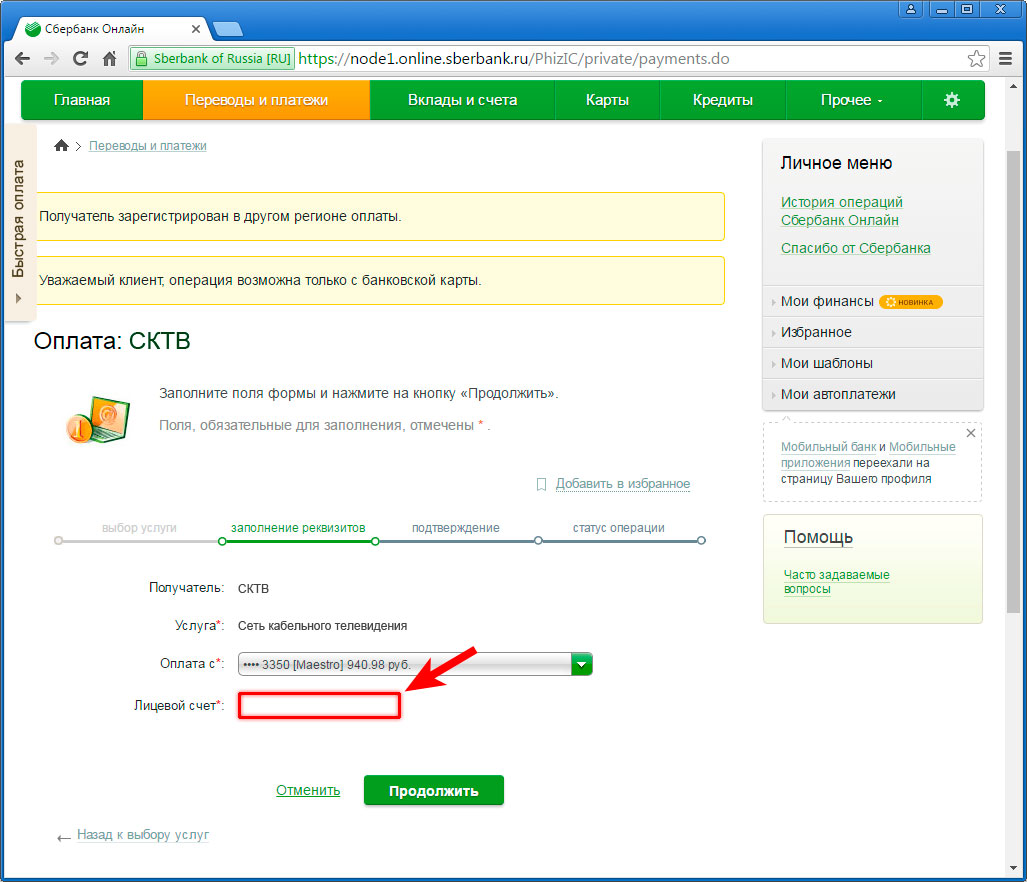The width and height of the screenshot is (1027, 882).
Task: Switch to the Вклады и счета tab
Action: pos(462,100)
